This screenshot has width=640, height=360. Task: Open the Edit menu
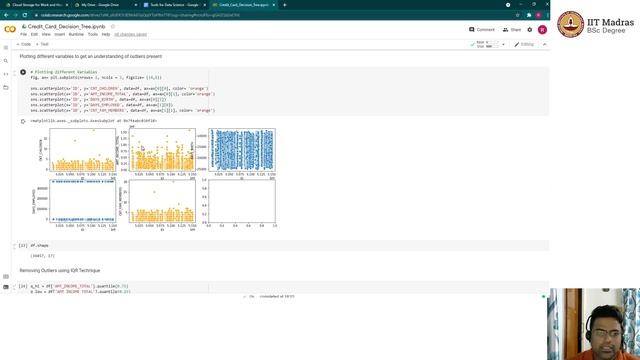tap(34, 35)
